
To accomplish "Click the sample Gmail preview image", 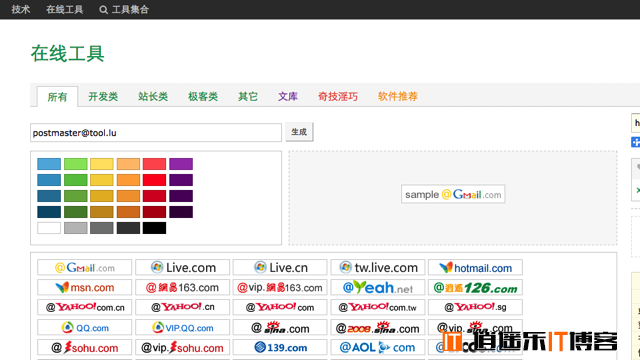I will (x=453, y=194).
